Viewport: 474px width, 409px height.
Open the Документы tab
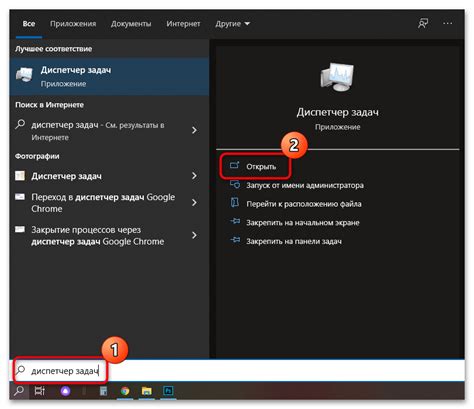(x=131, y=24)
